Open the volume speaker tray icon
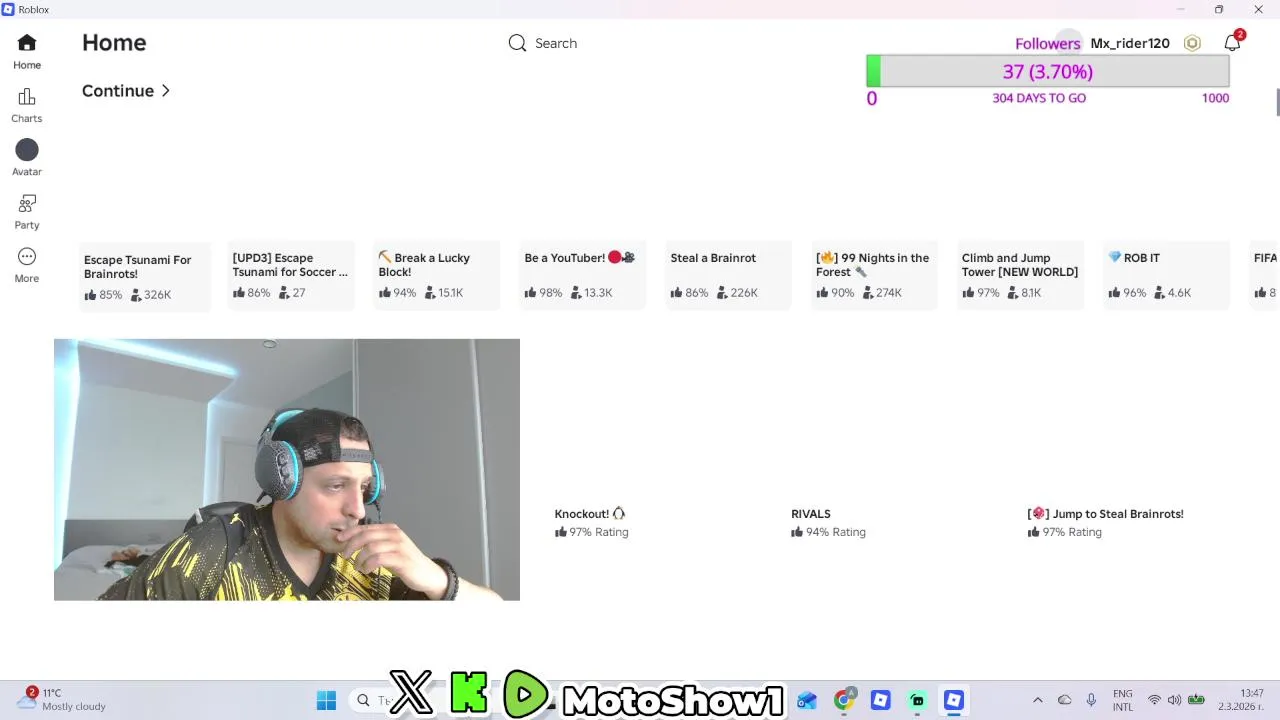This screenshot has width=1280, height=720. pos(1174,700)
